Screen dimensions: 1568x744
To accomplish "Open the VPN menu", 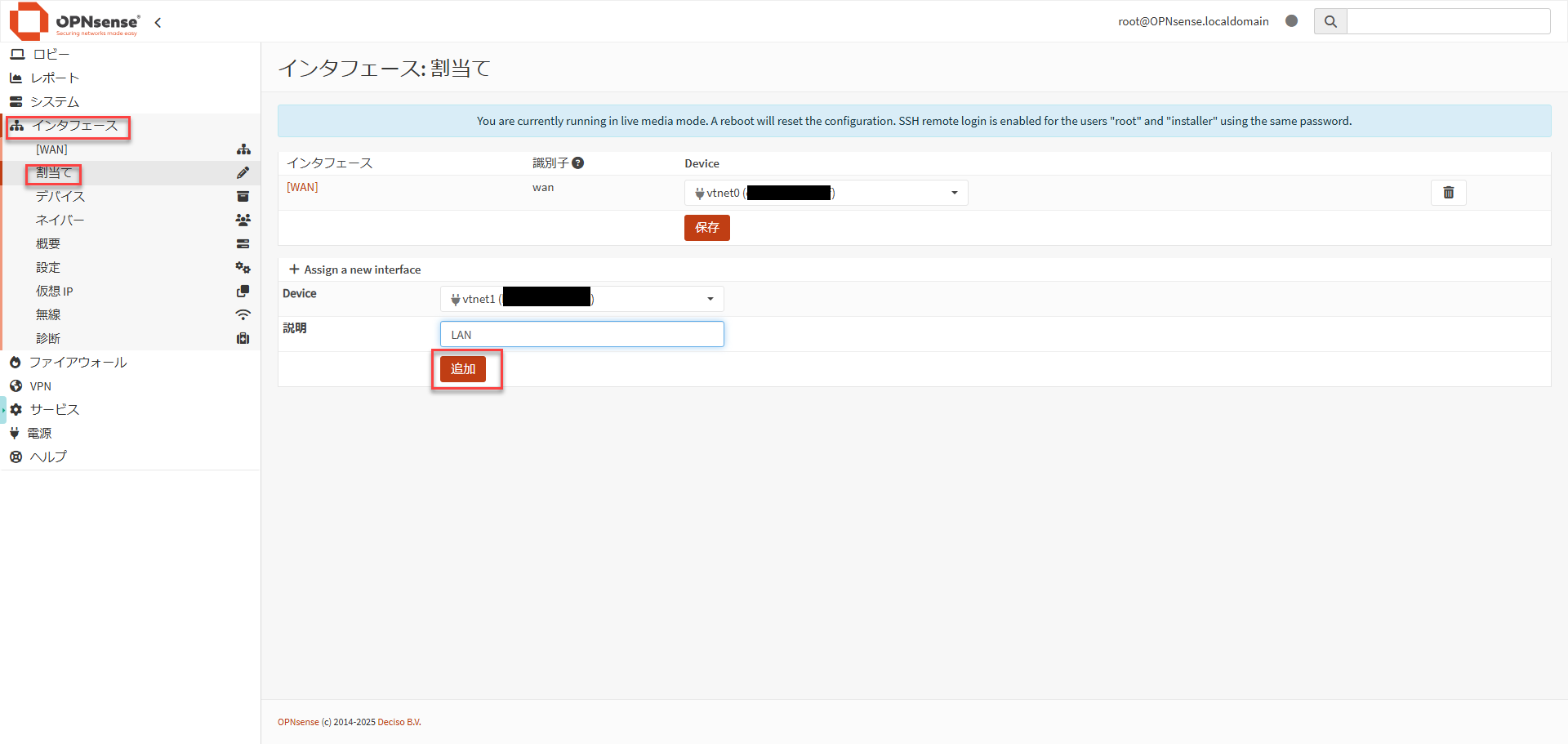I will point(40,386).
